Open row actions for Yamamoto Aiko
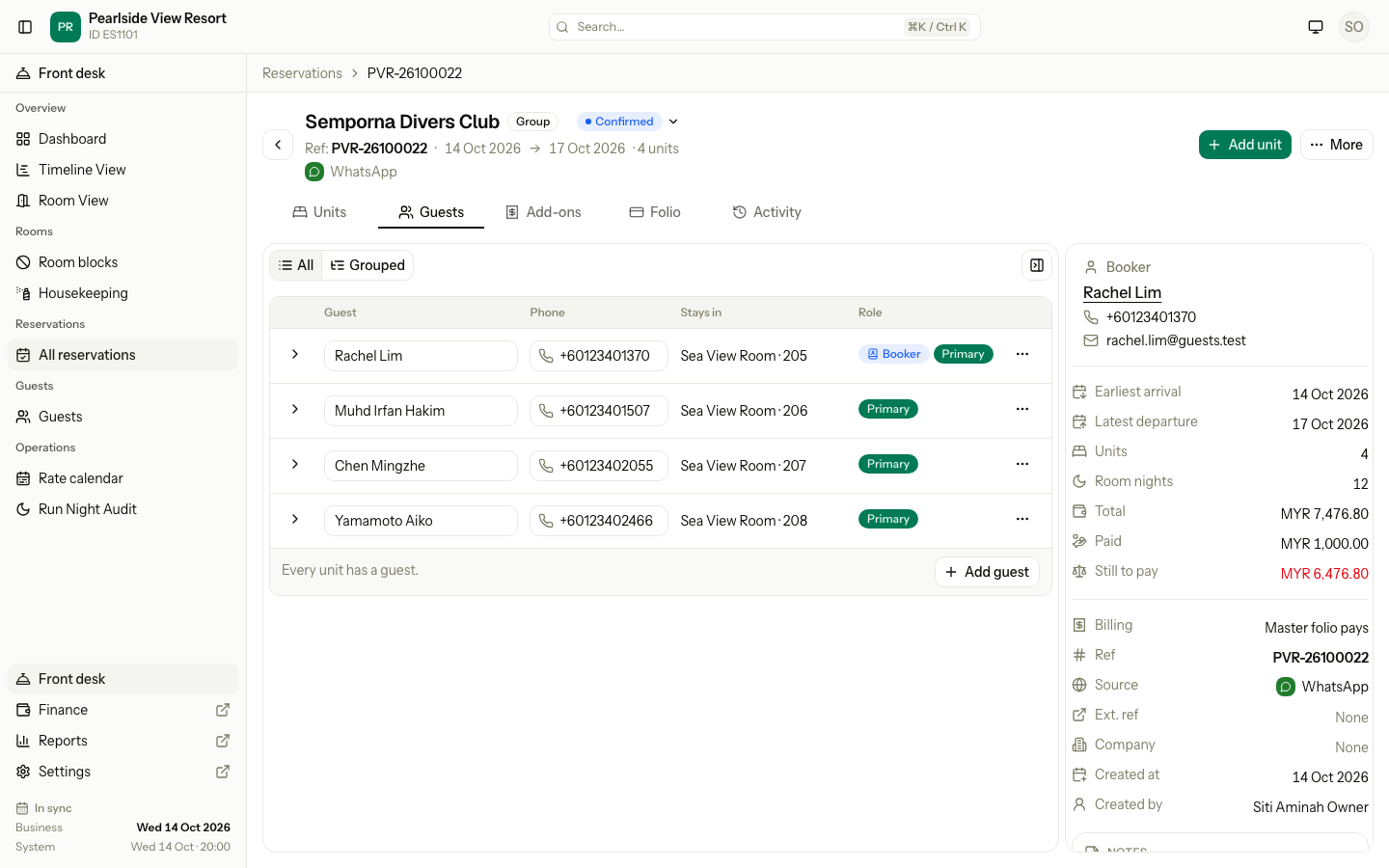The image size is (1389, 868). pos(1022,519)
